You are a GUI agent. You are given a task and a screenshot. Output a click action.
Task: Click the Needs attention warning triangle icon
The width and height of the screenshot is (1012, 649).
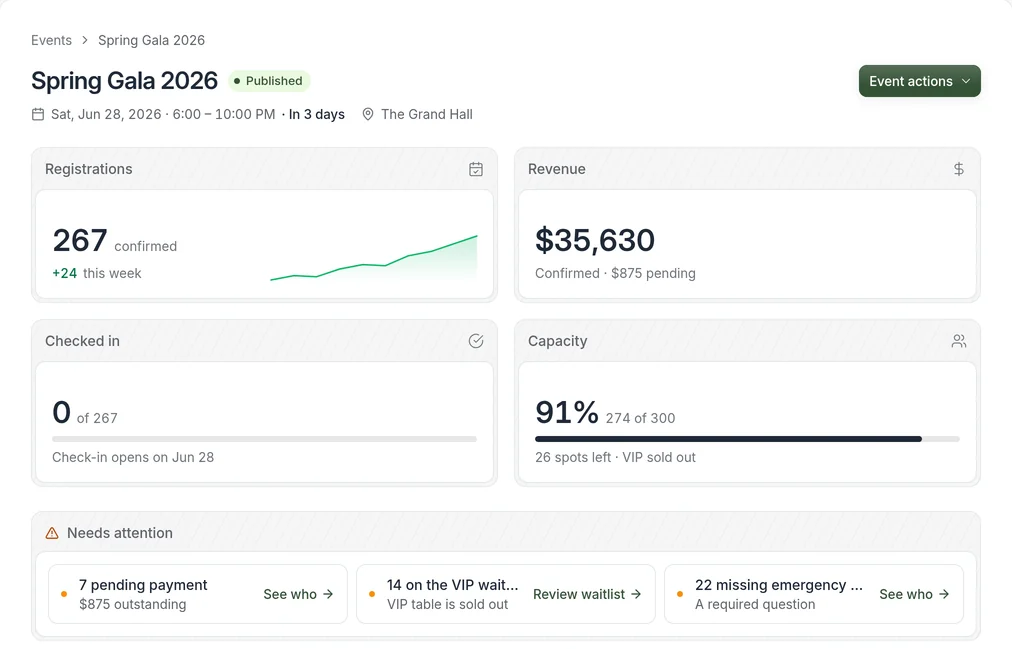click(x=52, y=533)
